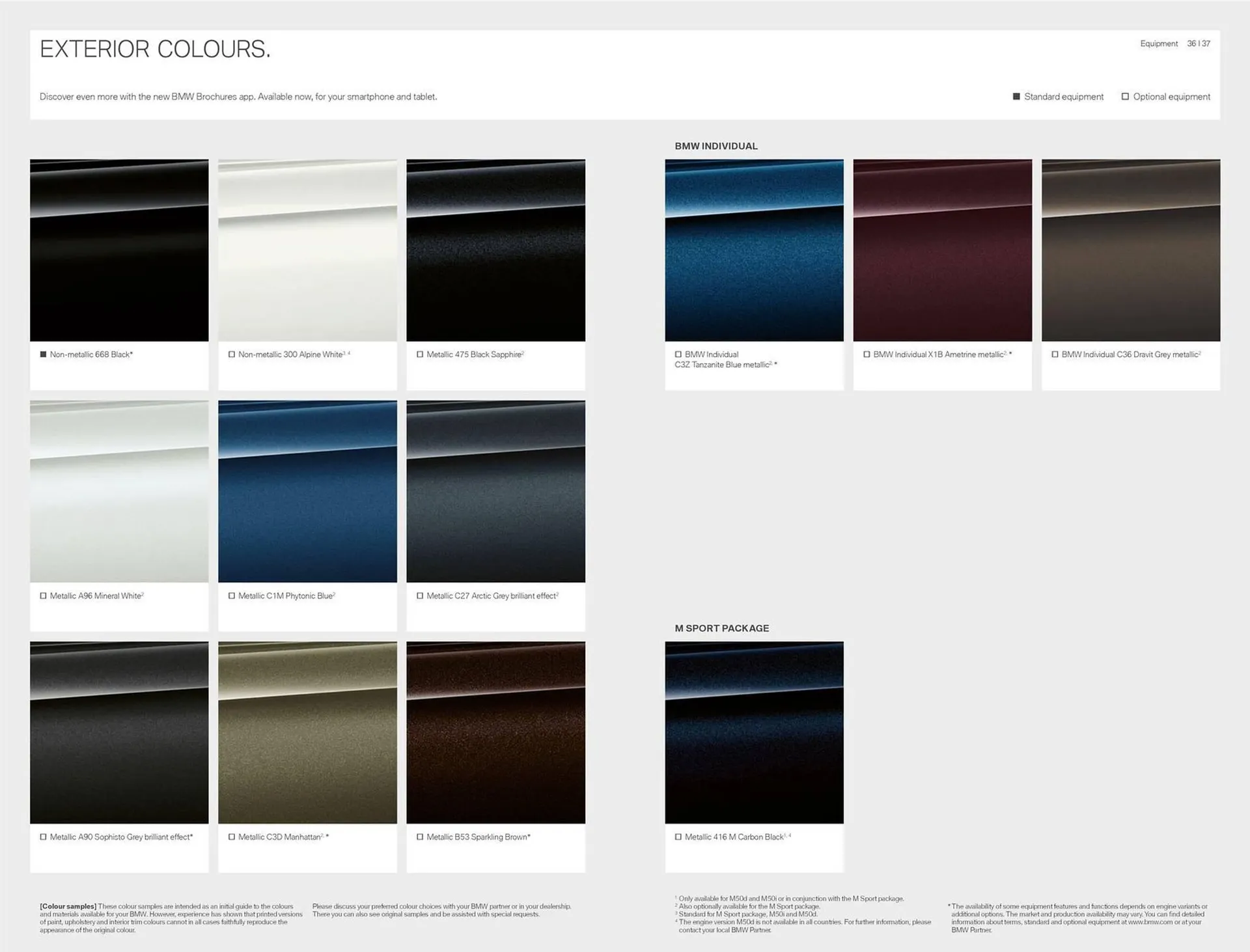Toggle the Sophisto Grey brilliant effect checkbox
Viewport: 1250px width, 952px height.
[x=44, y=837]
